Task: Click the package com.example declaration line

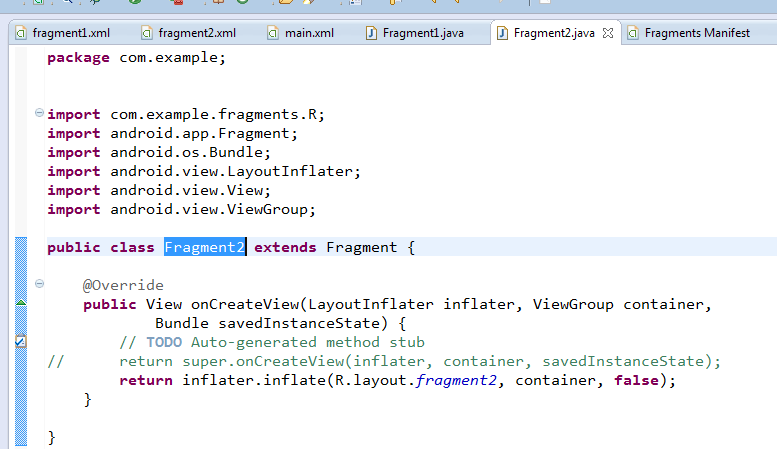Action: pyautogui.click(x=136, y=57)
